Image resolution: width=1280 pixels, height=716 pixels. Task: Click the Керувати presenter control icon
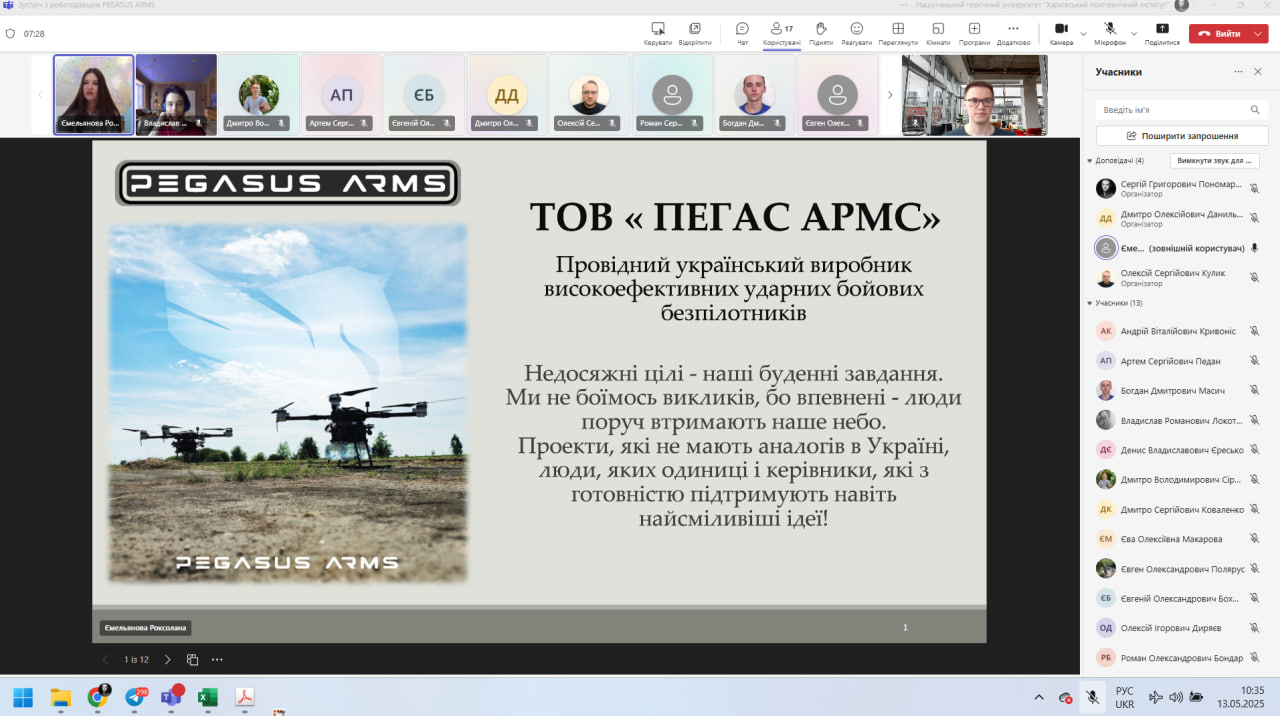[x=658, y=32]
